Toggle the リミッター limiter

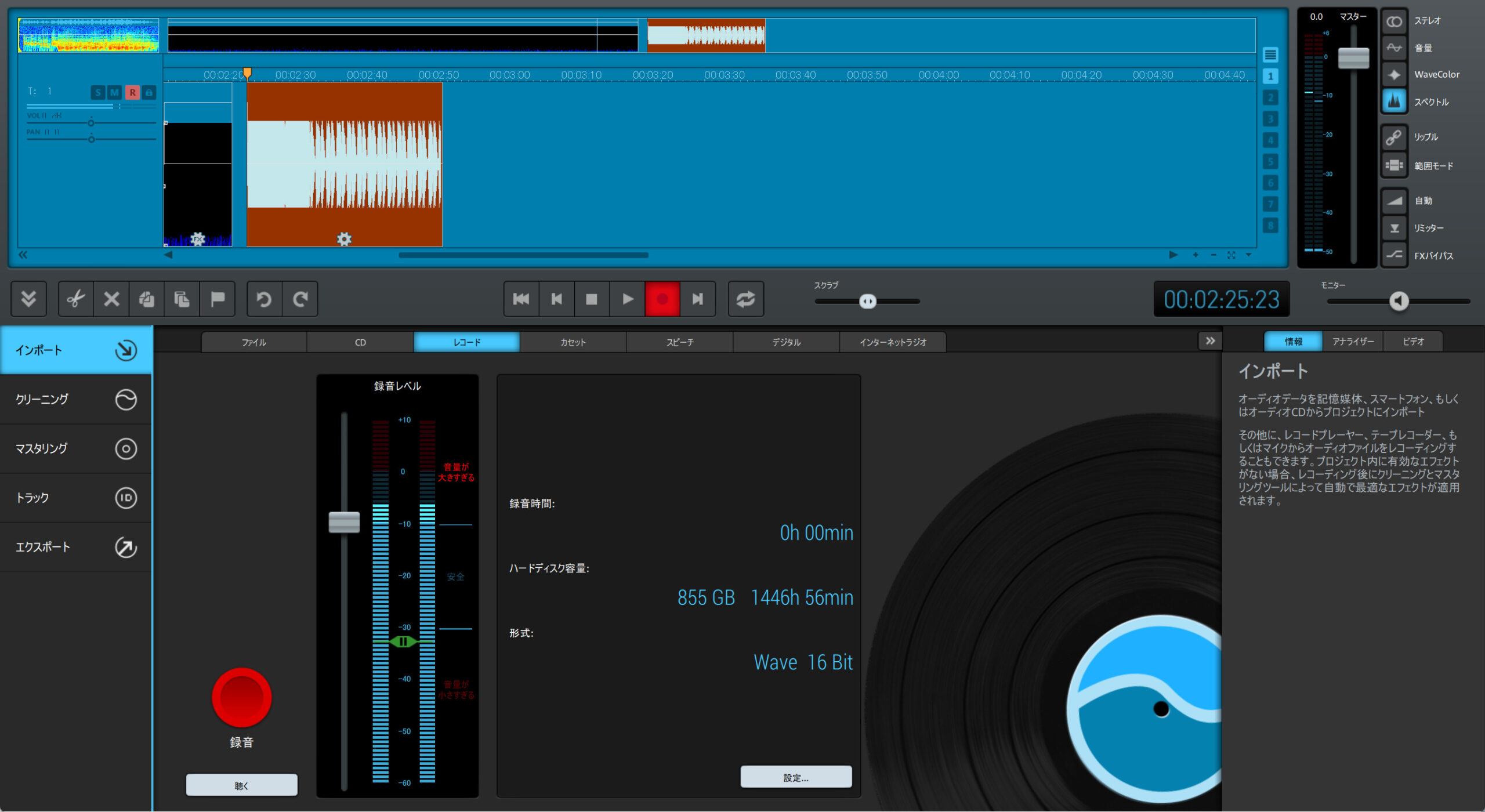1394,228
